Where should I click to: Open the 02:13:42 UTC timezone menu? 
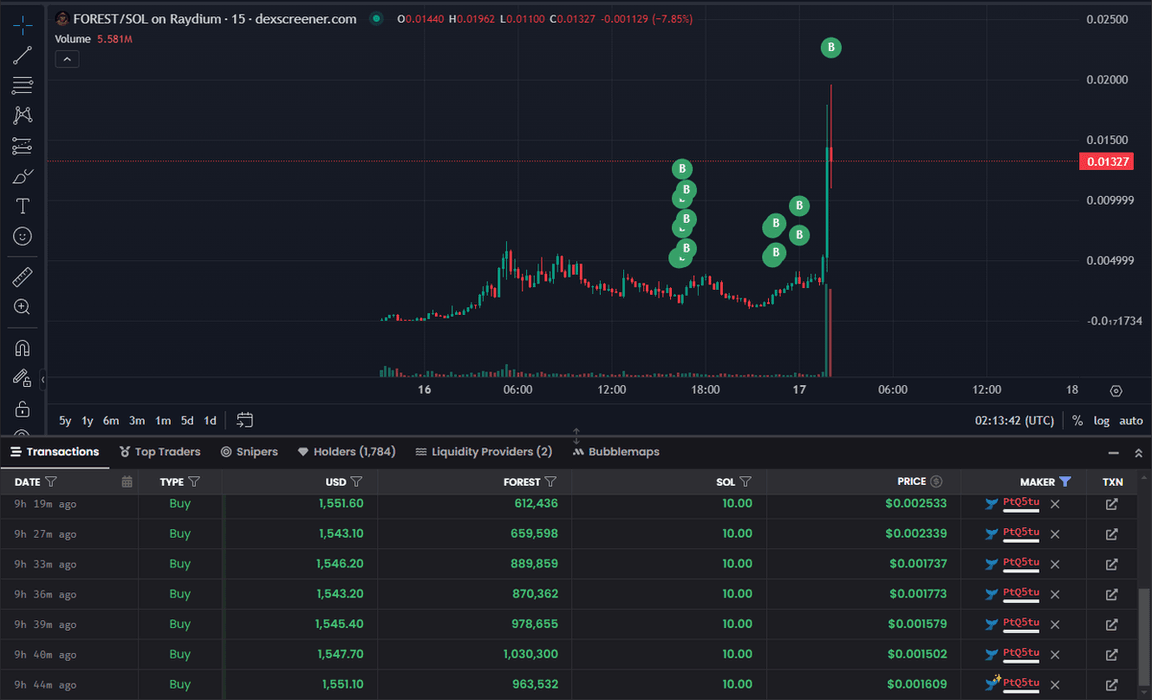[1014, 421]
